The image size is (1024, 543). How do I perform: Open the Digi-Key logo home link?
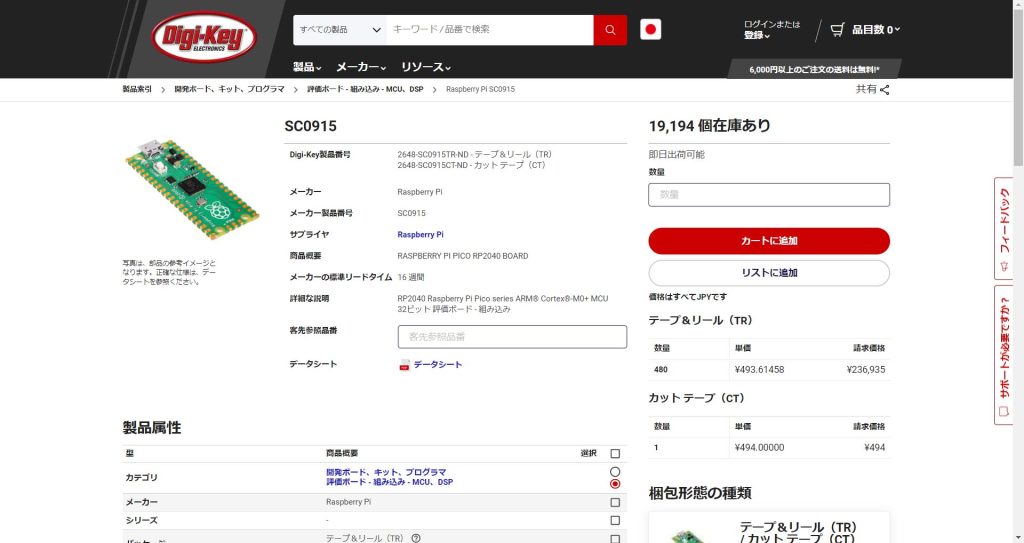tap(203, 37)
